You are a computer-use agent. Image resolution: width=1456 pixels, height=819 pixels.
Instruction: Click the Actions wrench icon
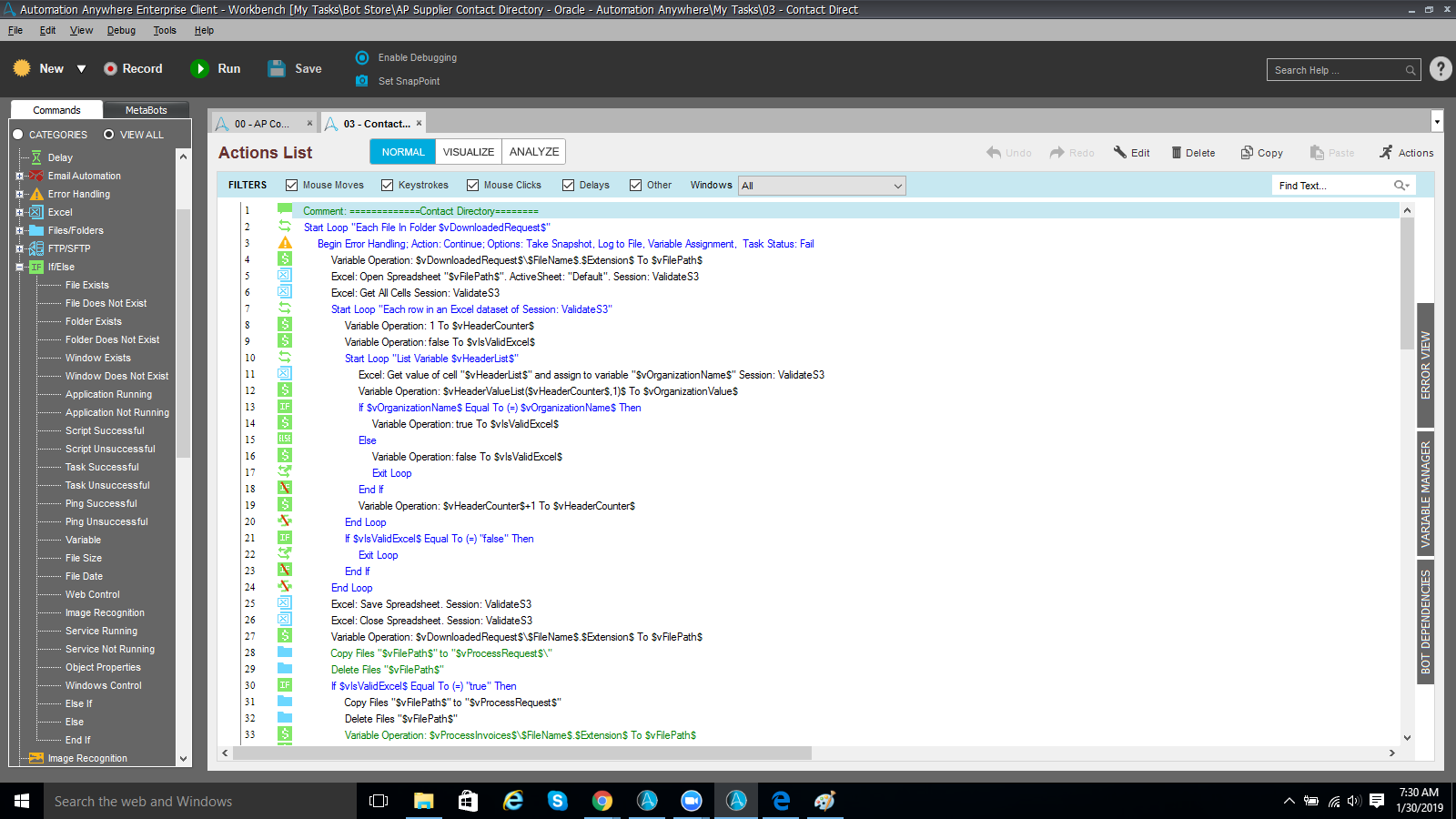pos(1386,152)
